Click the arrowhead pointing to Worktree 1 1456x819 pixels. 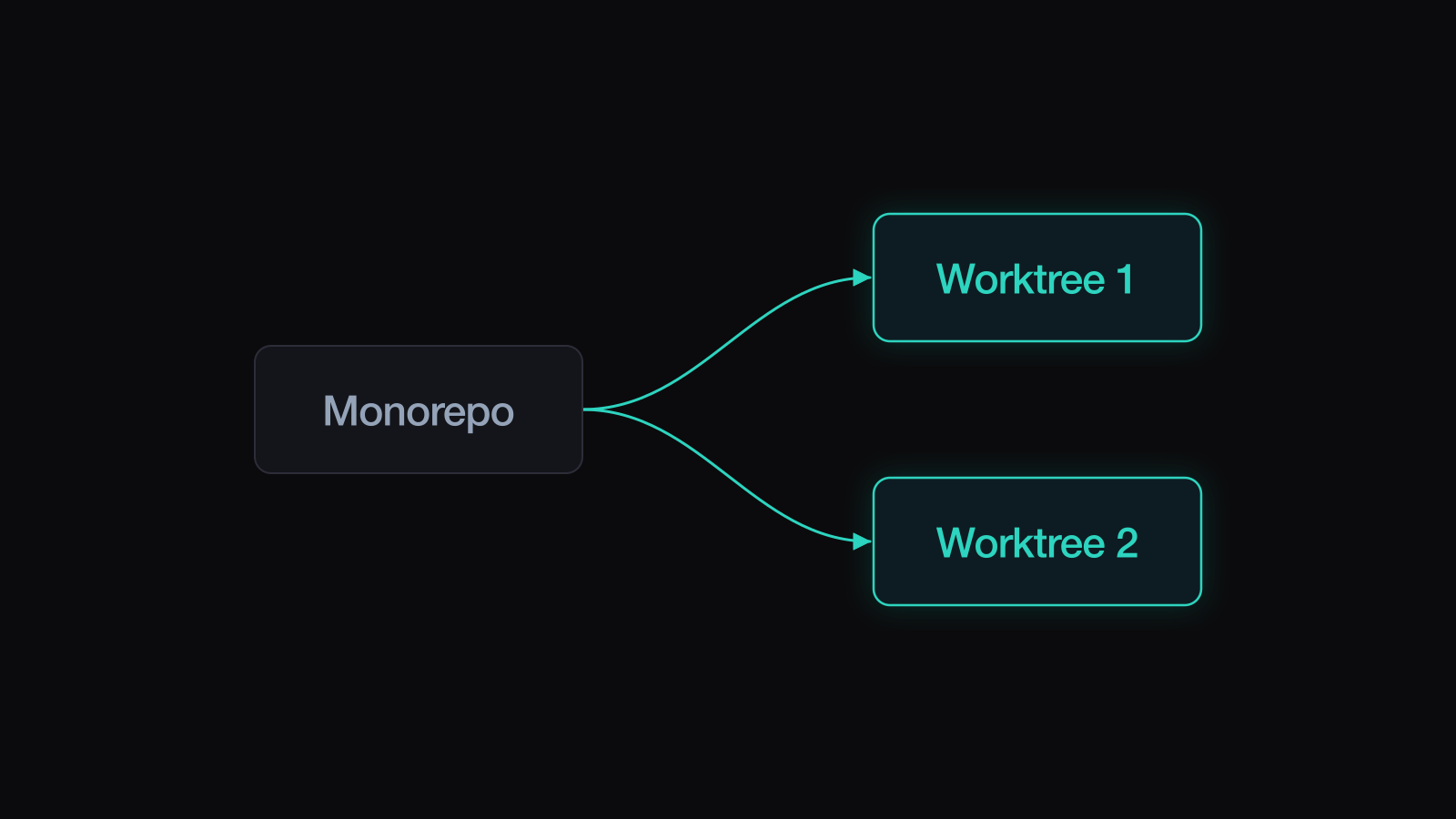(x=862, y=278)
